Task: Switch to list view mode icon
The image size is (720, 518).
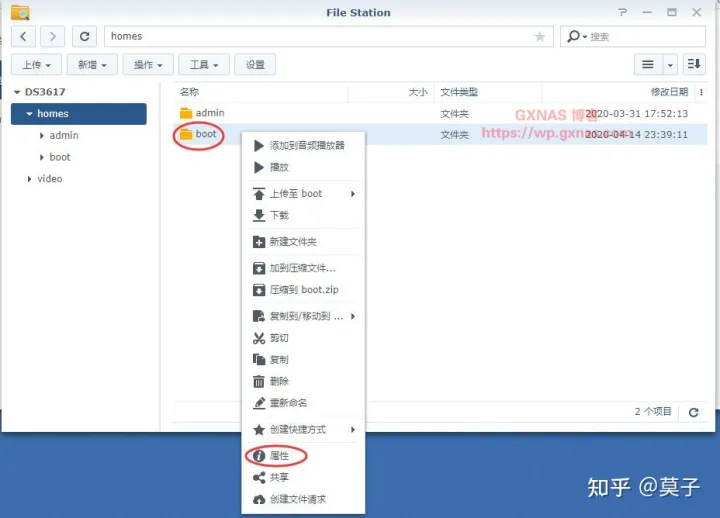Action: [x=648, y=64]
